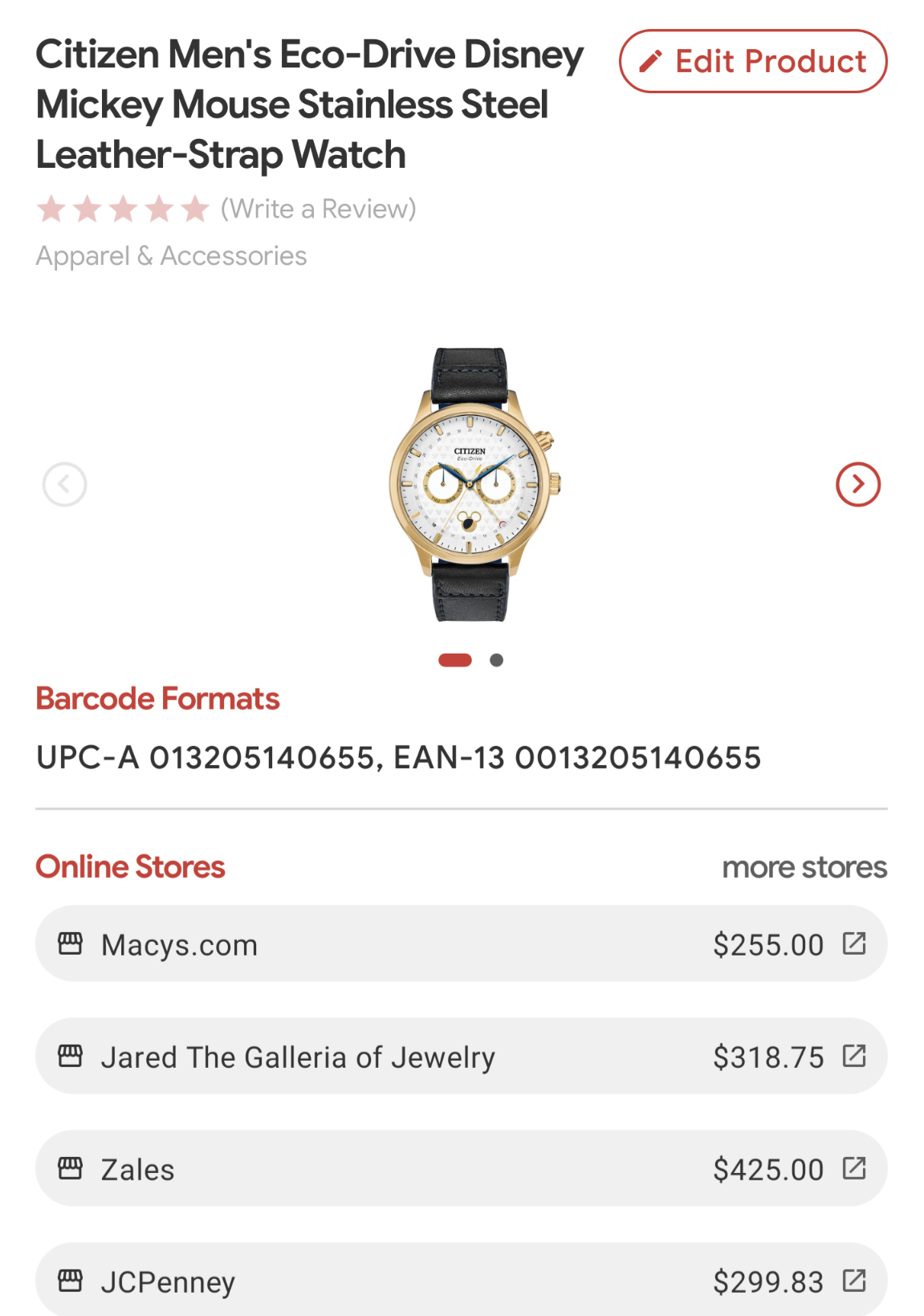This screenshot has height=1316, width=924.
Task: Open the more stores link
Action: pos(804,867)
